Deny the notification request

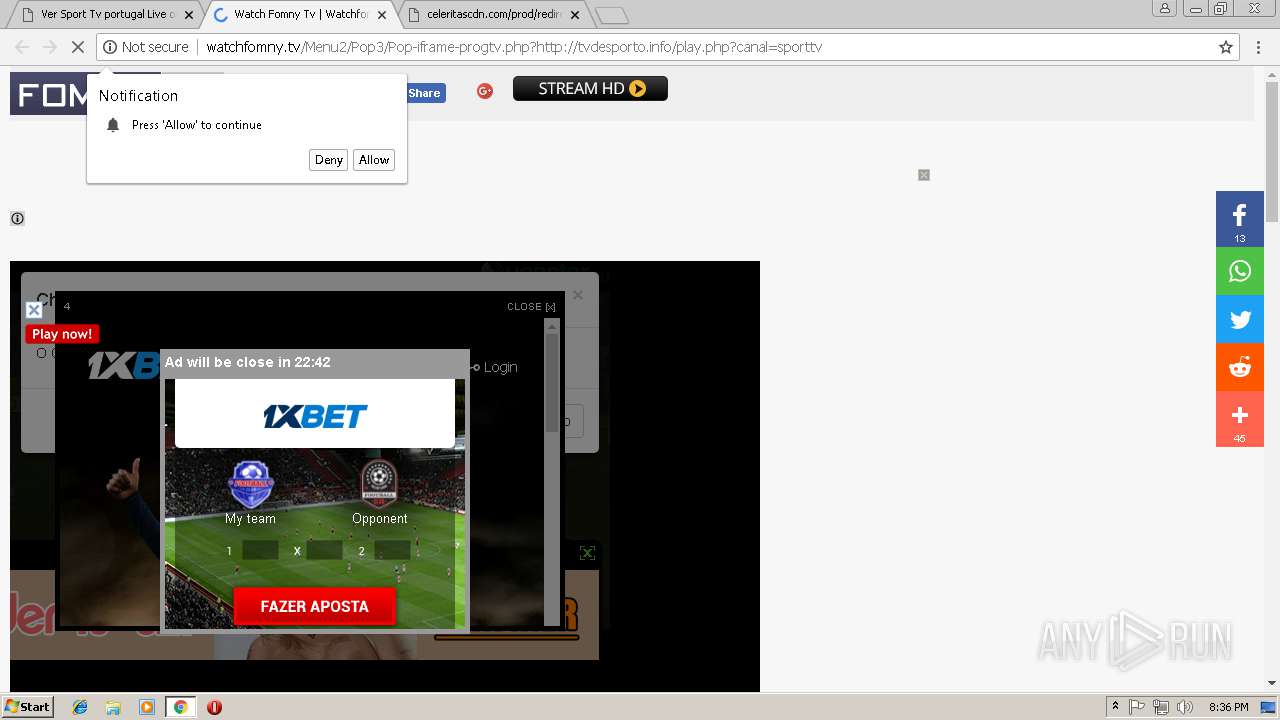[328, 160]
